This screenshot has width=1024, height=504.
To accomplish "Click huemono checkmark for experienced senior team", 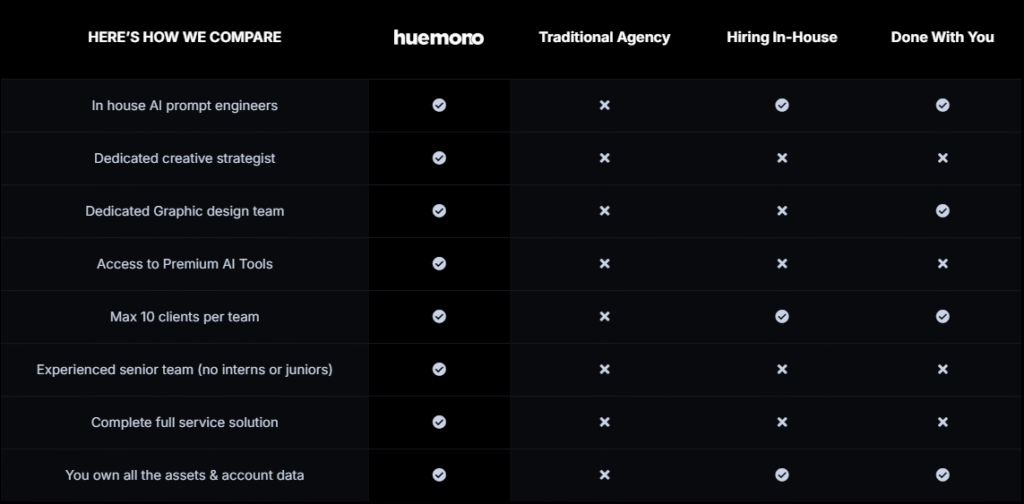I will [439, 369].
